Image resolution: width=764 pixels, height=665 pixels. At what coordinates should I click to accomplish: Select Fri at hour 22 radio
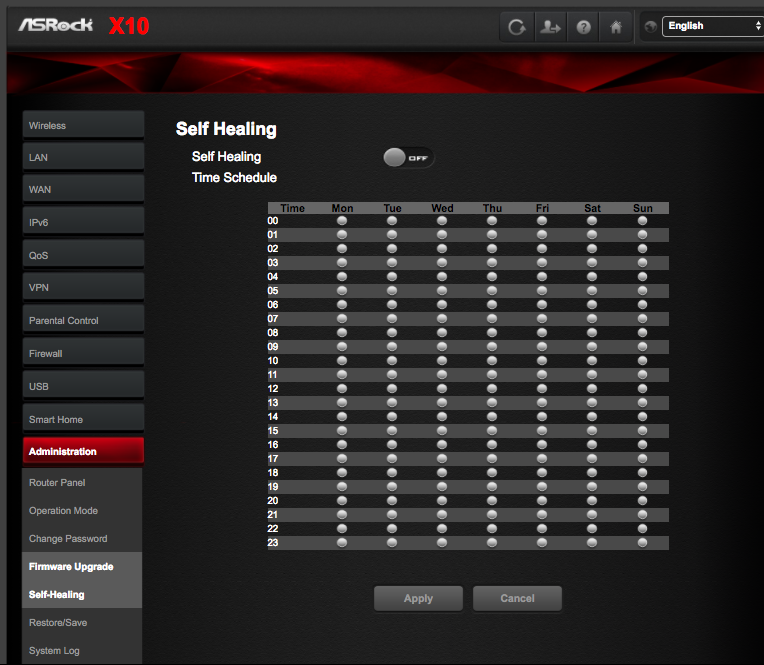542,529
